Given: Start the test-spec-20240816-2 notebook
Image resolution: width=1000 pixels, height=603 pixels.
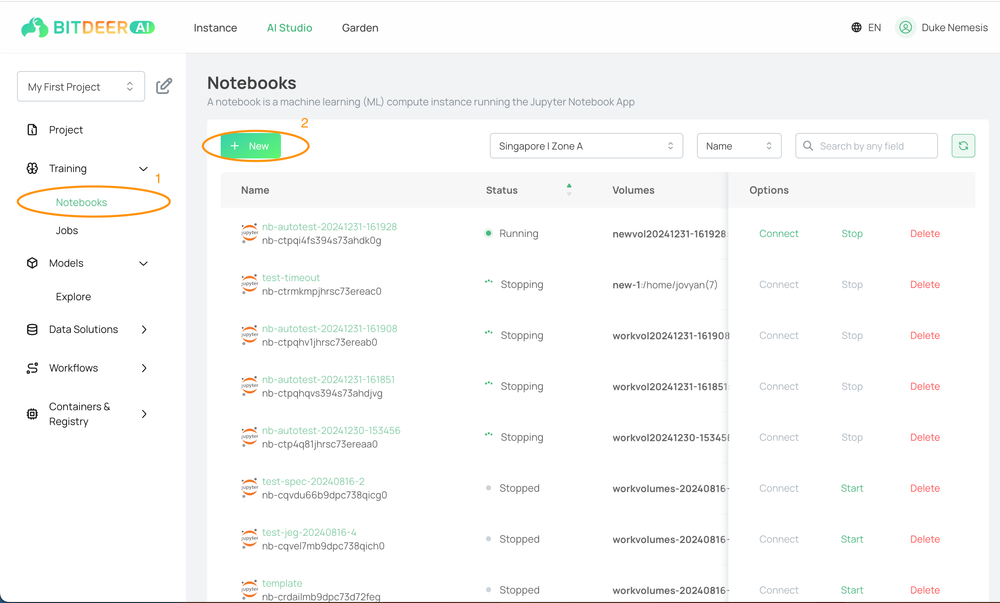Looking at the screenshot, I should pyautogui.click(x=851, y=488).
